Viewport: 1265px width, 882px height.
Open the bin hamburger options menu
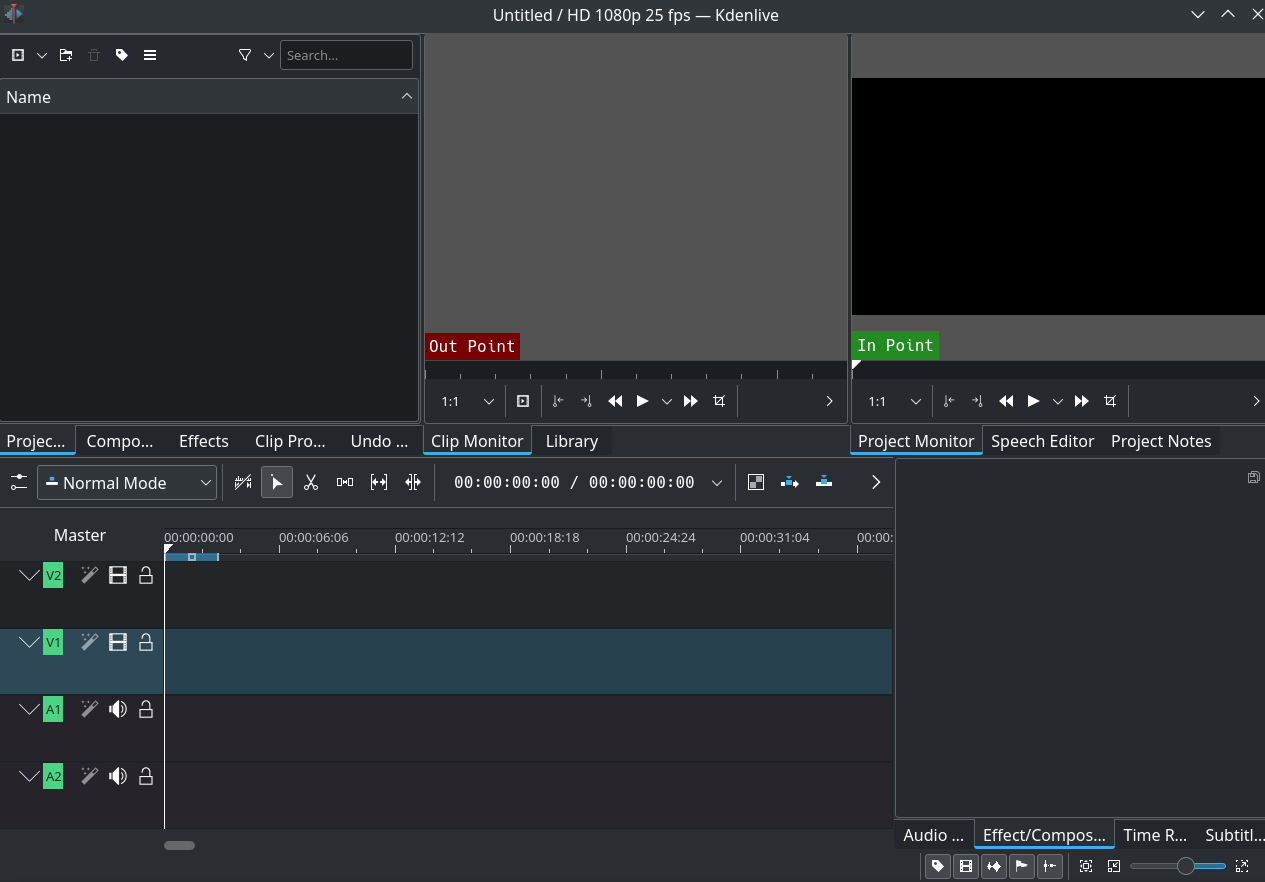(150, 55)
